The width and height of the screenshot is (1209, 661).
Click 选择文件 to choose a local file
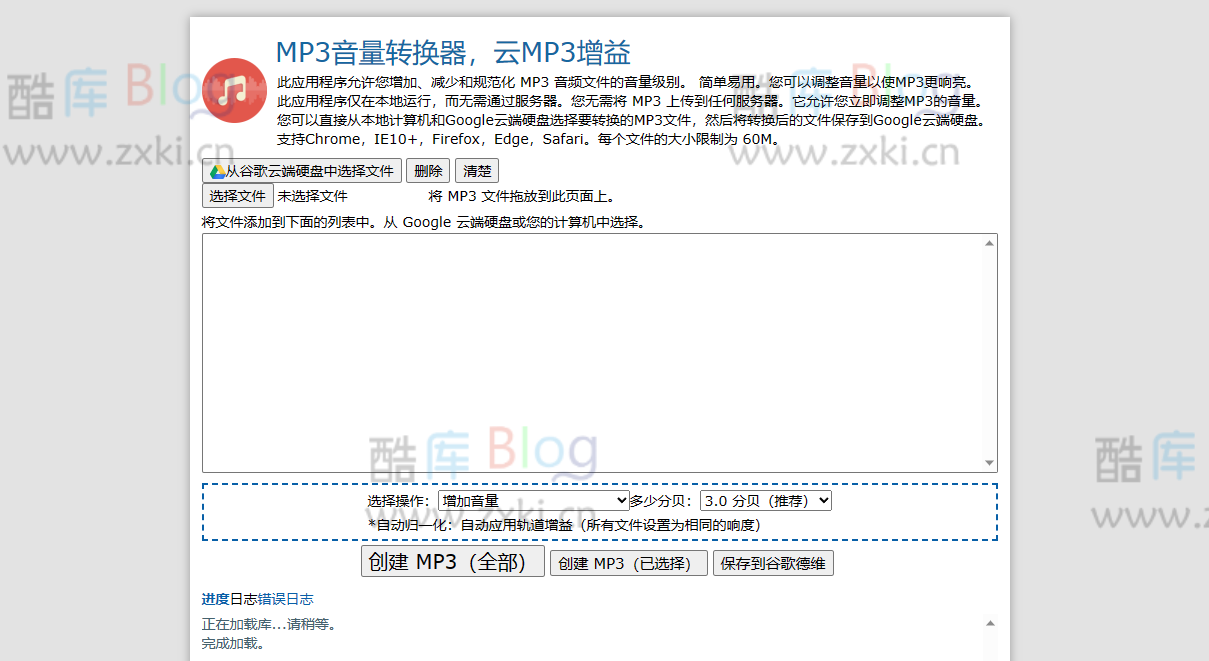[238, 195]
